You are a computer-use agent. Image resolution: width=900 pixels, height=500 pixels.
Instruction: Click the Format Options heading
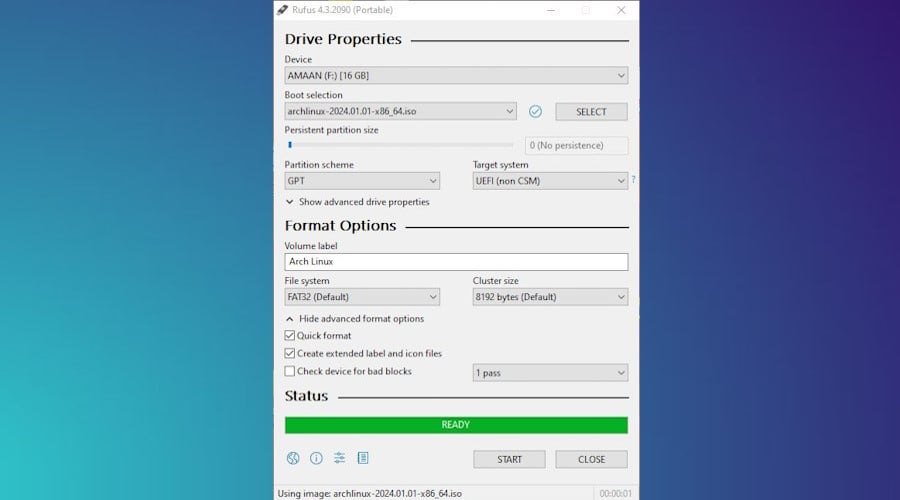[340, 226]
